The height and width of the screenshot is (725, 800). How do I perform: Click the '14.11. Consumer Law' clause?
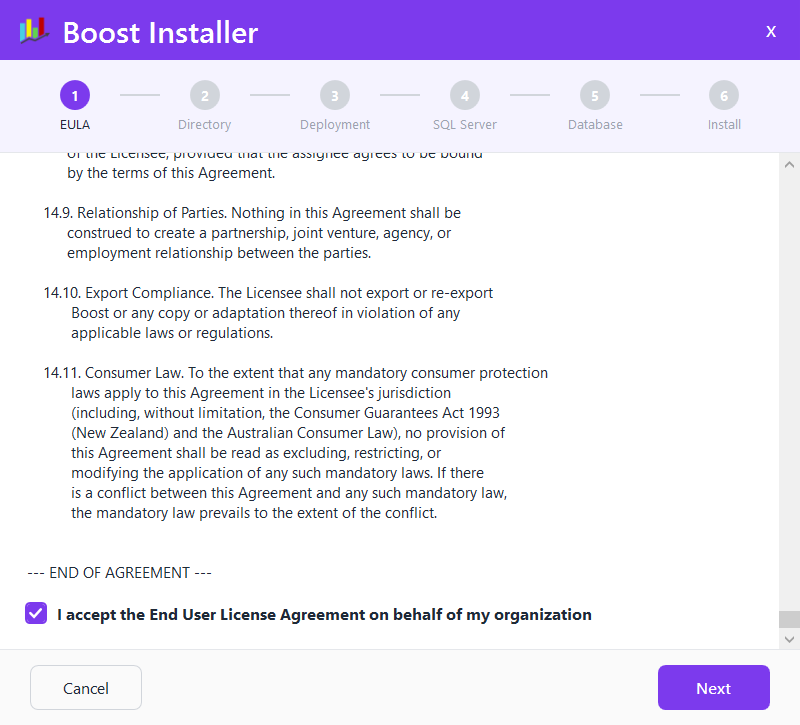tap(296, 443)
